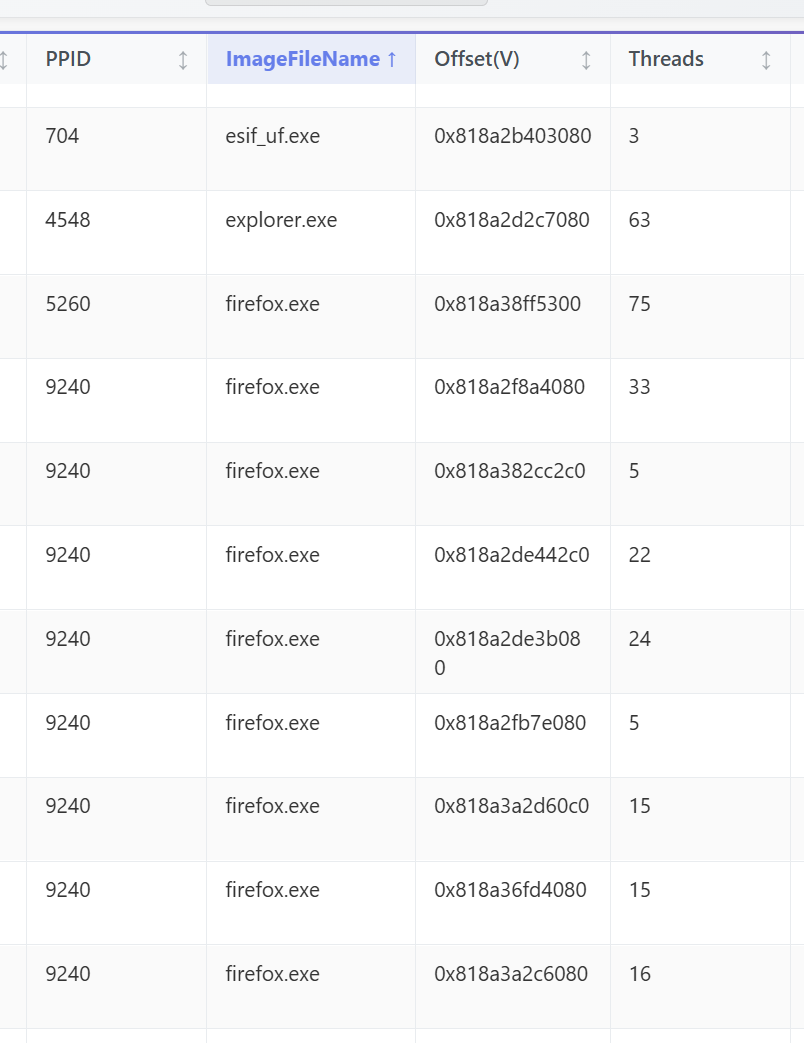Select the esif_uf.exe process cell
This screenshot has width=804, height=1043.
(x=311, y=149)
